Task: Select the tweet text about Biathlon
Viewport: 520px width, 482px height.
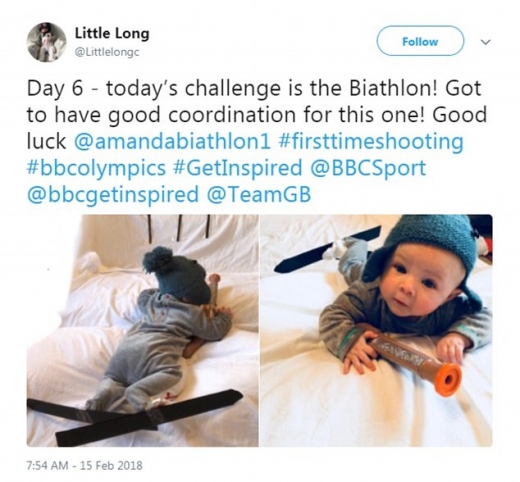Action: 257,141
